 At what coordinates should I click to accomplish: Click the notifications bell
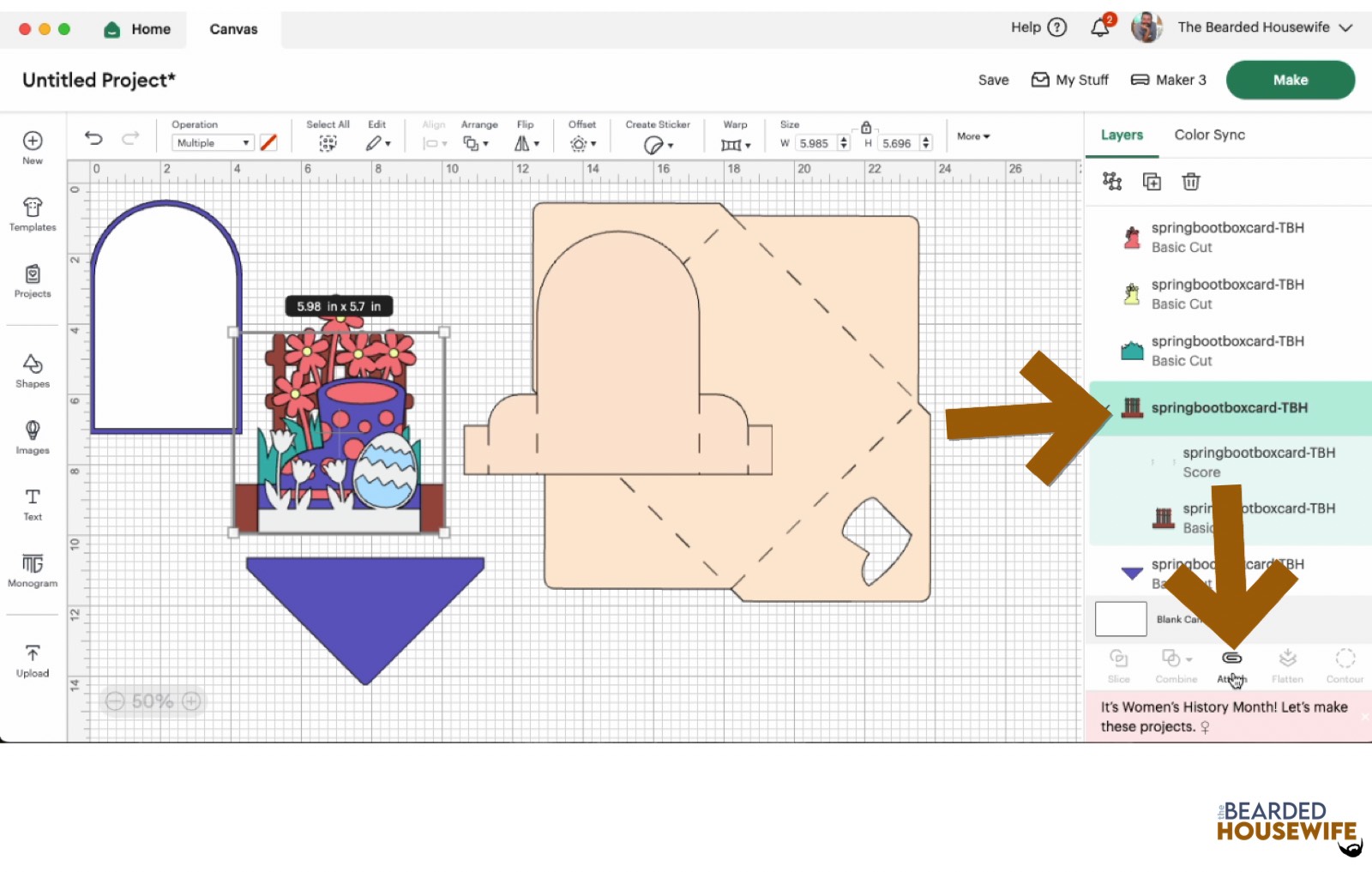(1099, 27)
